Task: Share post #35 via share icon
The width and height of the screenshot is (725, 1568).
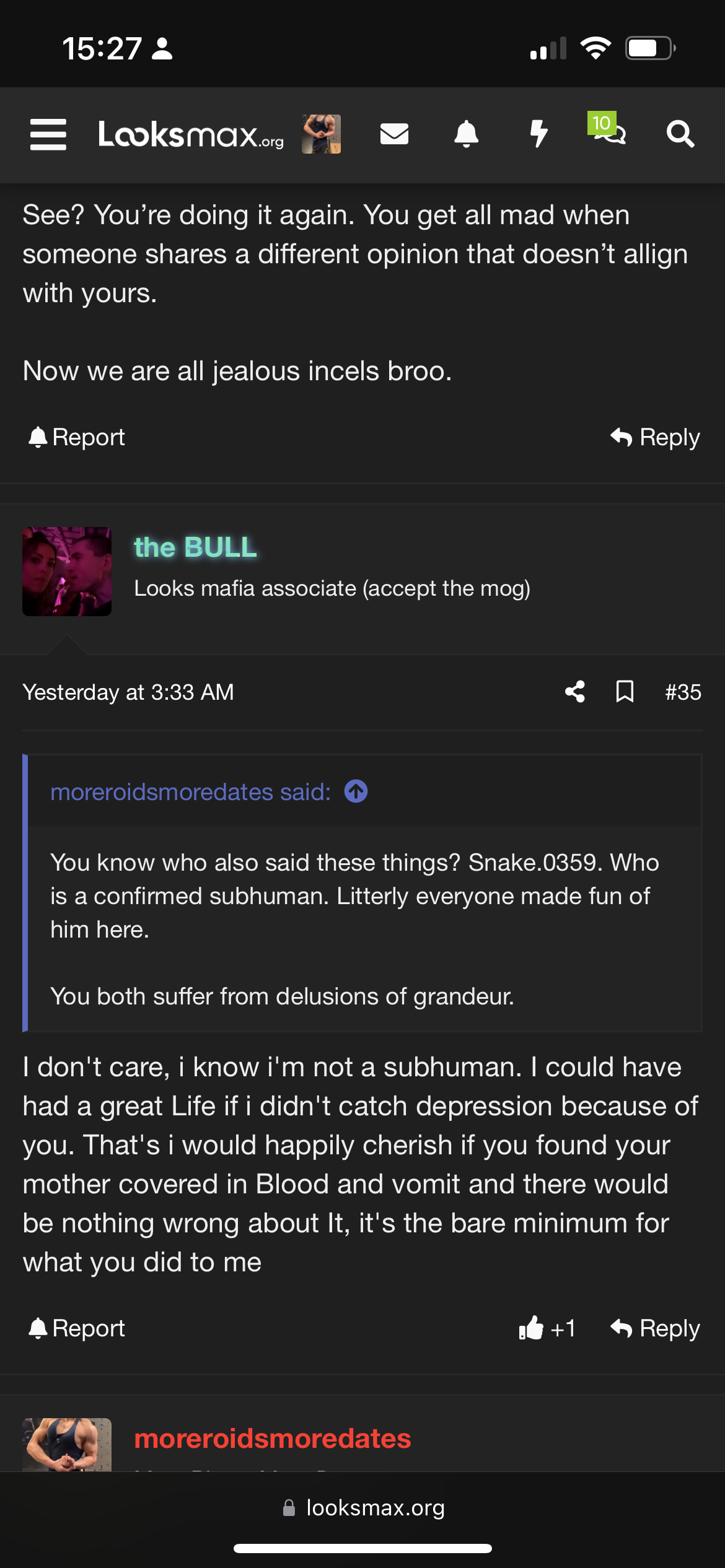Action: tap(575, 692)
